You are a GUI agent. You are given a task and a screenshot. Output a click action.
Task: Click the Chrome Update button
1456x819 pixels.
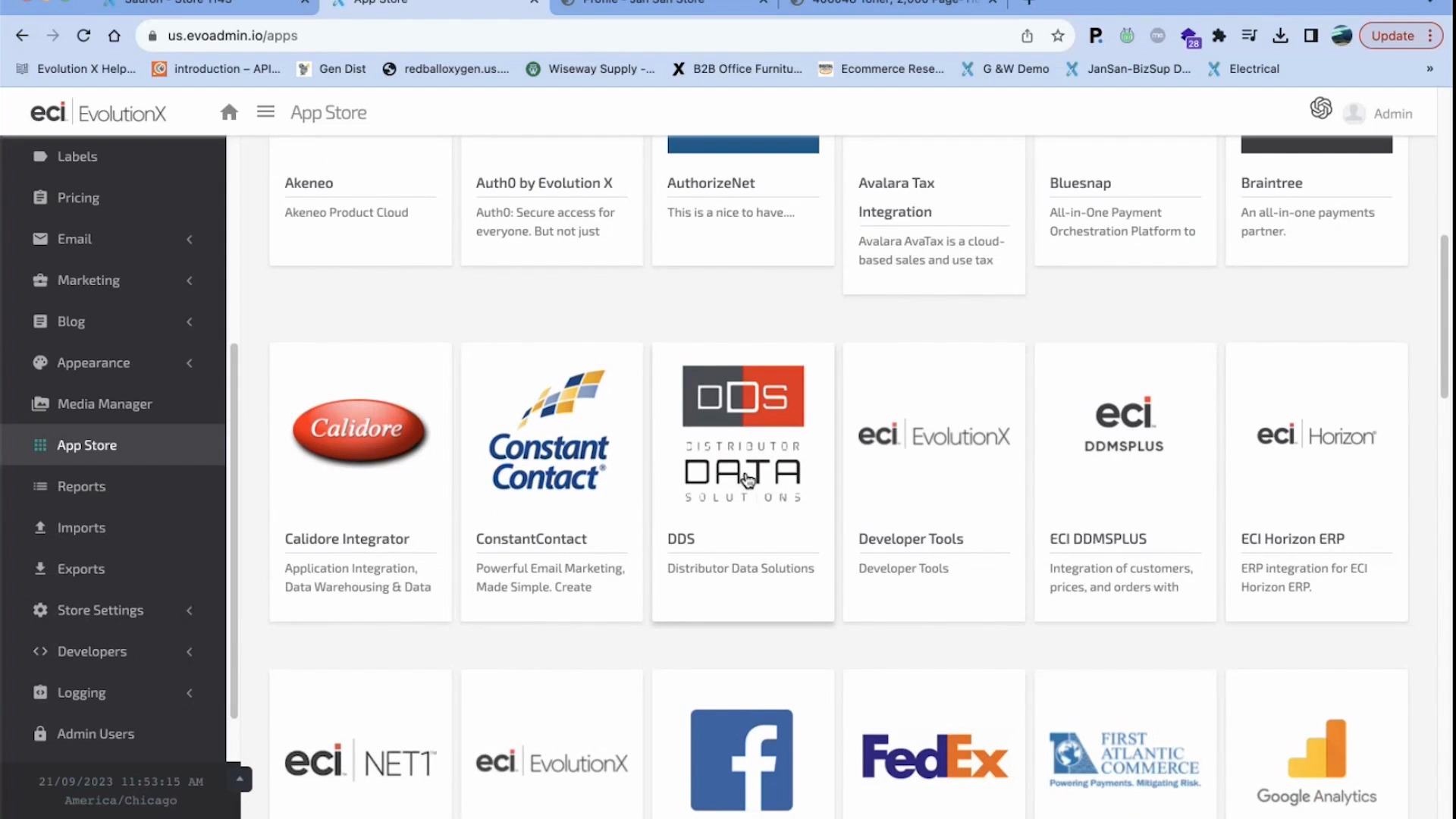(1392, 36)
